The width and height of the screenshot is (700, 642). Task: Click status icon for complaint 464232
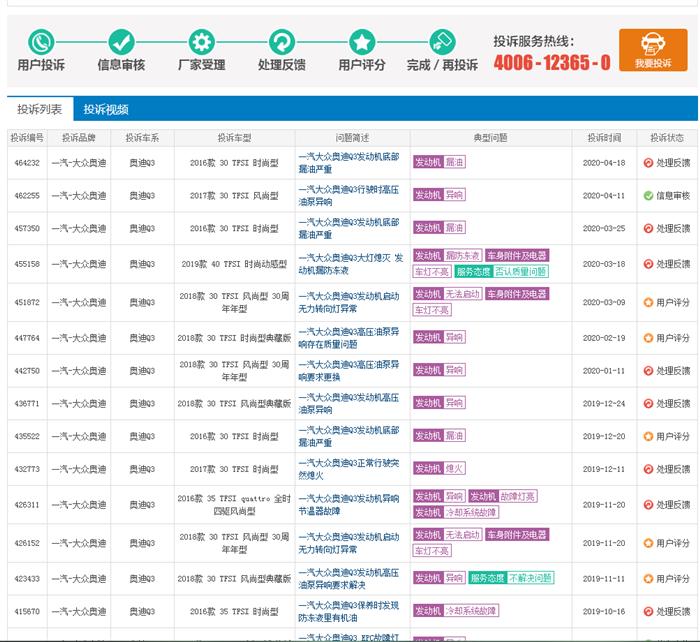pos(648,163)
